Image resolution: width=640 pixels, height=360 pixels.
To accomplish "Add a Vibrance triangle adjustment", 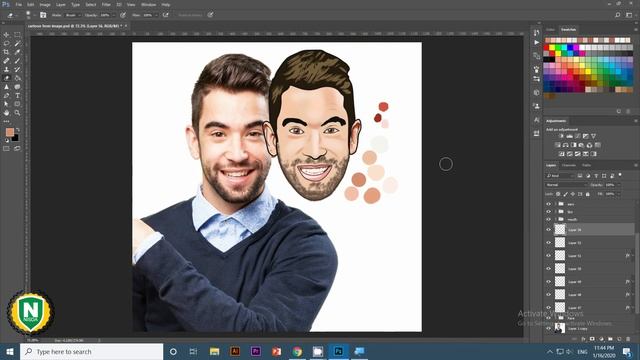I will coord(593,136).
